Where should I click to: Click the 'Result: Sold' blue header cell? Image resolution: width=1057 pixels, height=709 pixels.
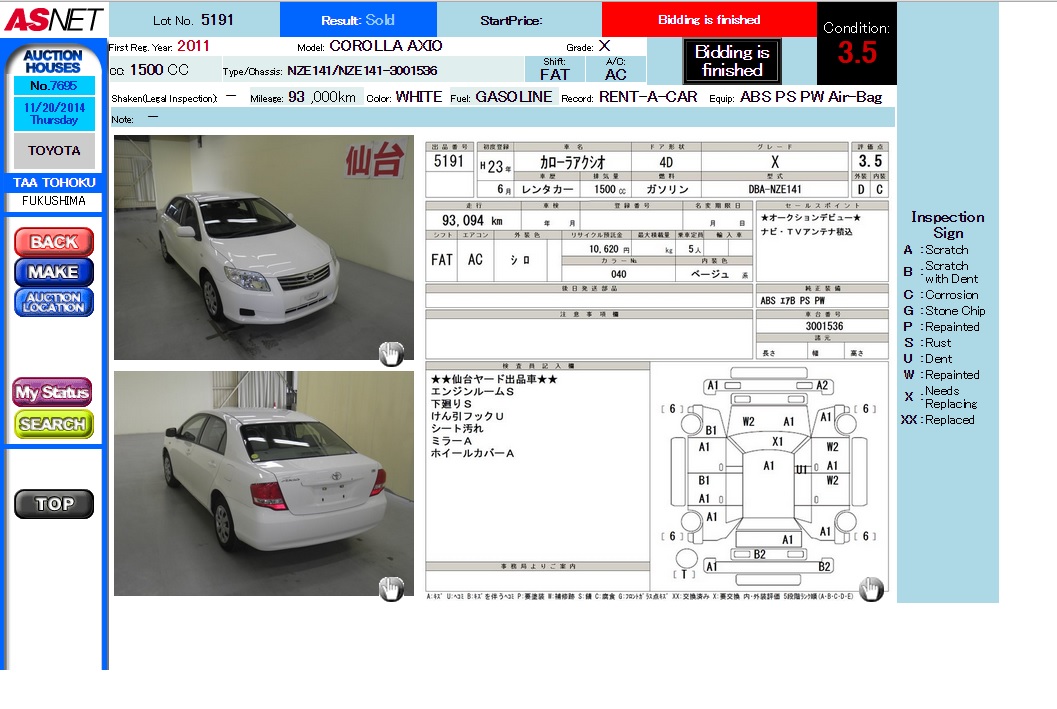(x=358, y=20)
